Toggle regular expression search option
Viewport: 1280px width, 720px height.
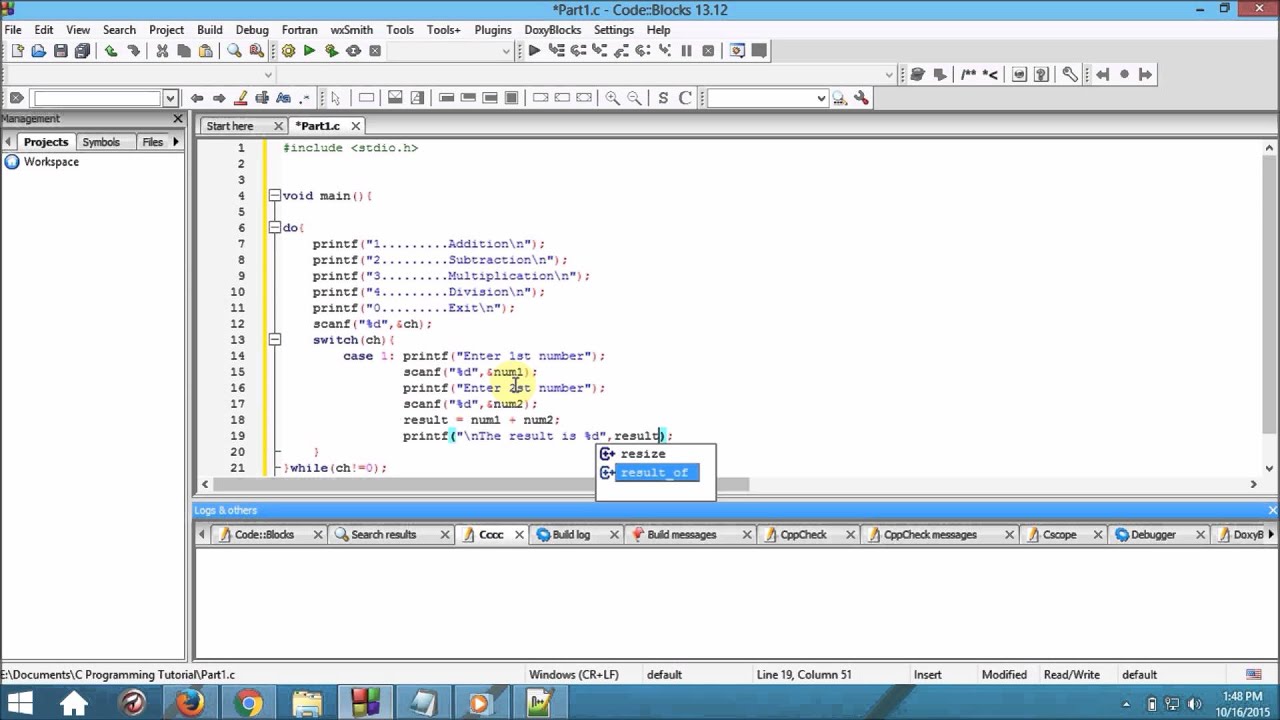point(305,98)
